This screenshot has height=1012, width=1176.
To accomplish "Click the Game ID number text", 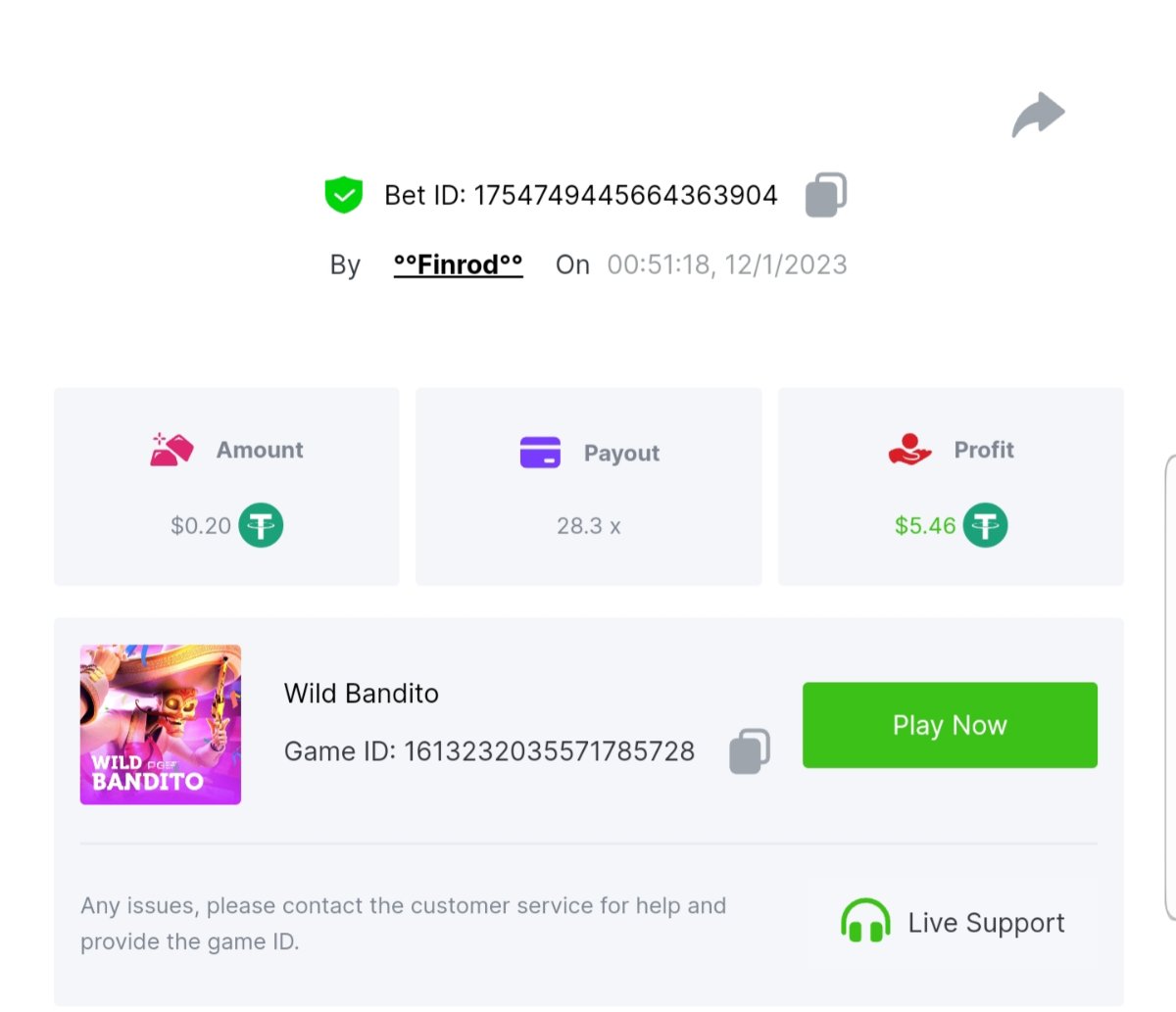I will (x=549, y=751).
